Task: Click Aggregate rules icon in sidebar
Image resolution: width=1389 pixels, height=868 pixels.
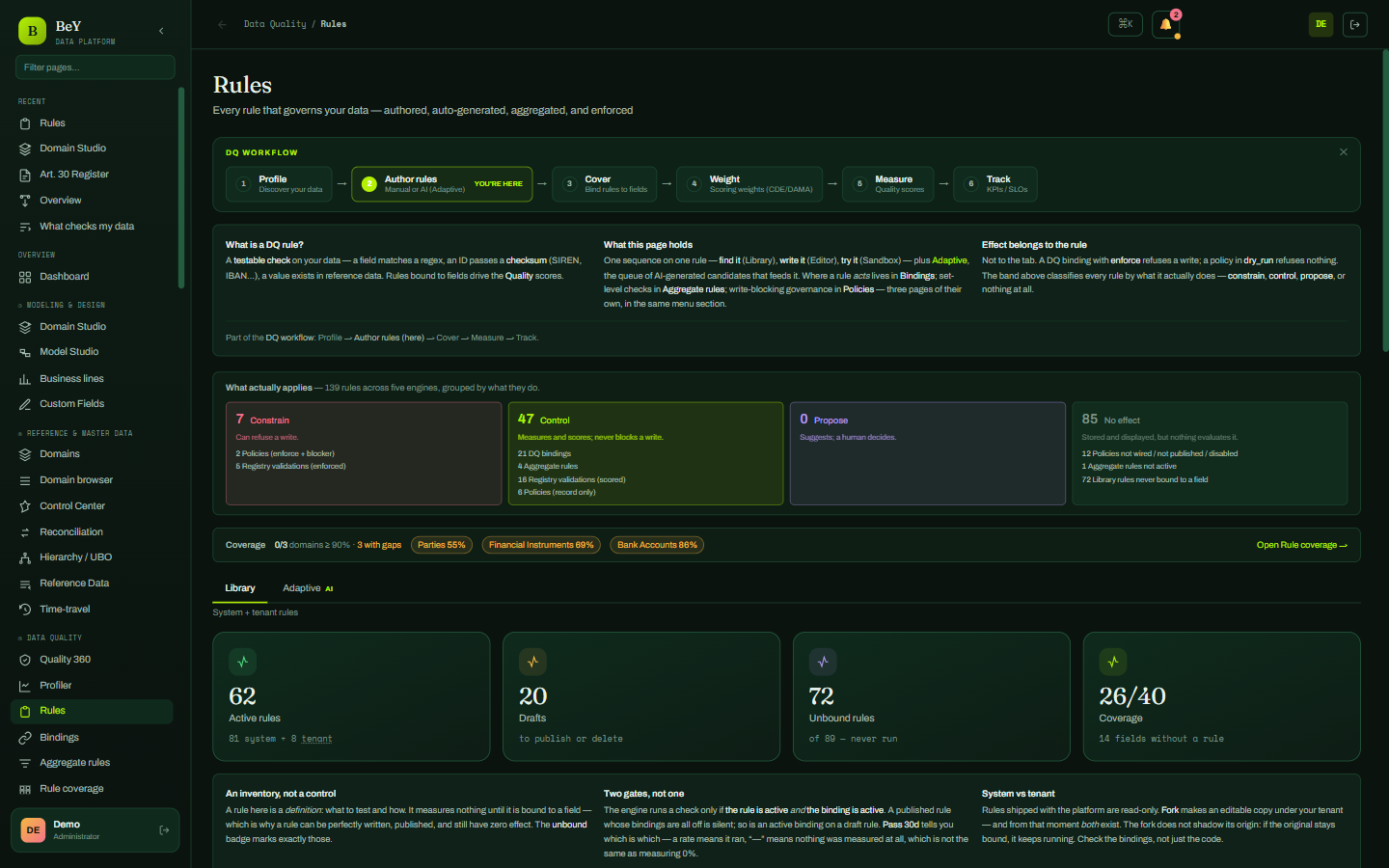Action: (x=25, y=763)
